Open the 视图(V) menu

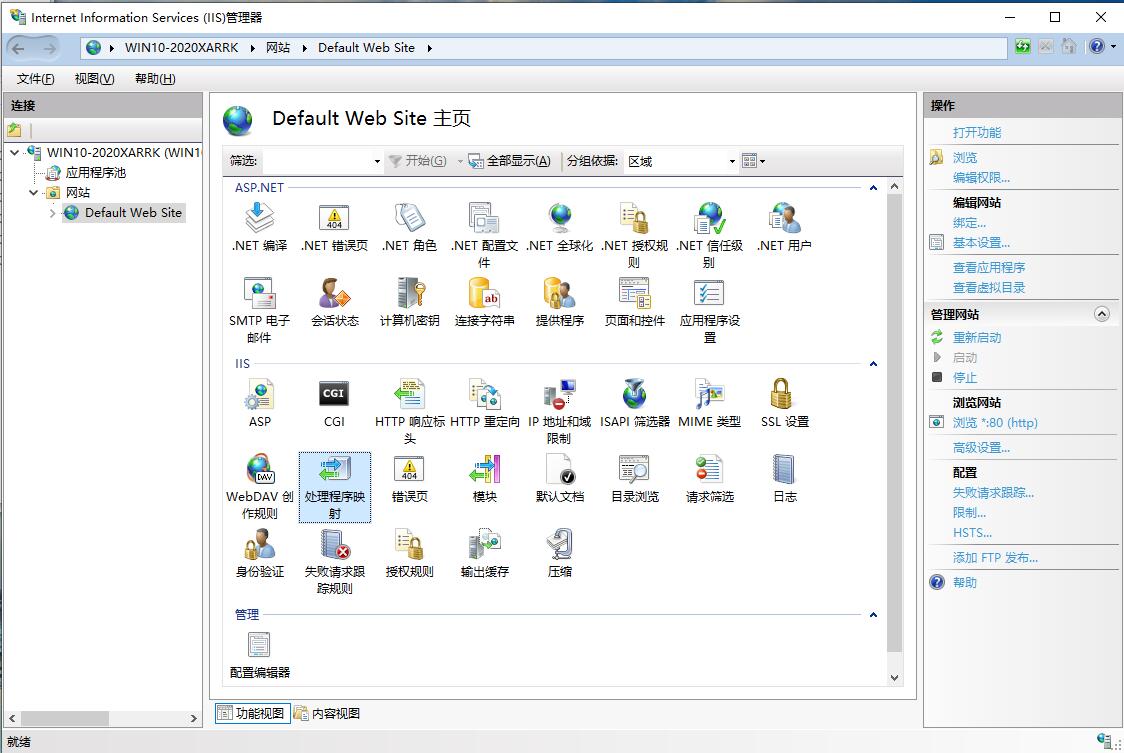[x=95, y=79]
